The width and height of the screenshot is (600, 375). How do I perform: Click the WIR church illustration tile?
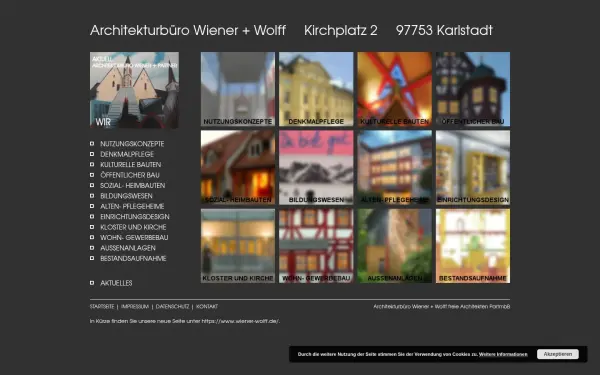(x=134, y=90)
